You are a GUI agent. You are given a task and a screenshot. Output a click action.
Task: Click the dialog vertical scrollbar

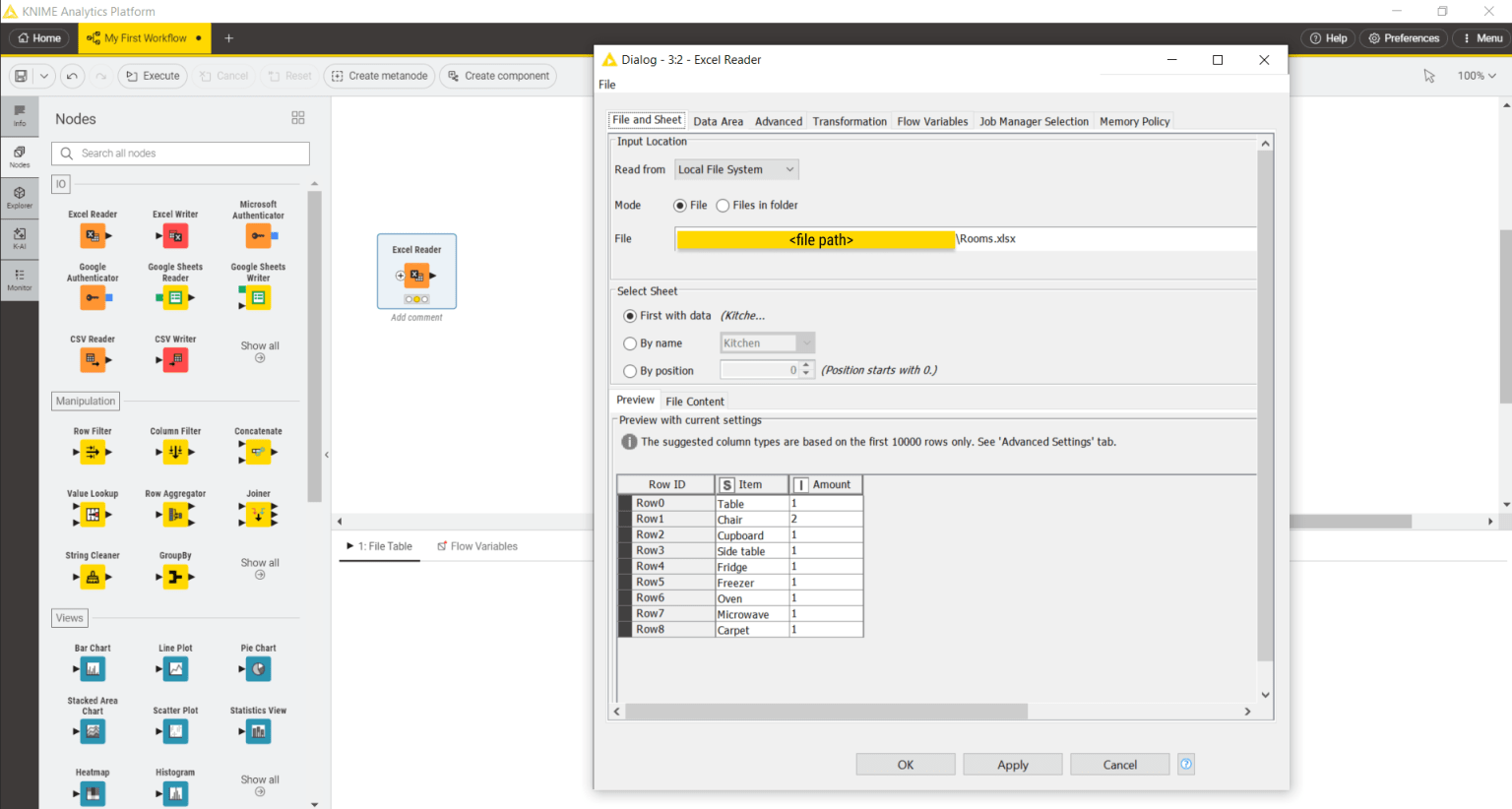pos(1266,405)
